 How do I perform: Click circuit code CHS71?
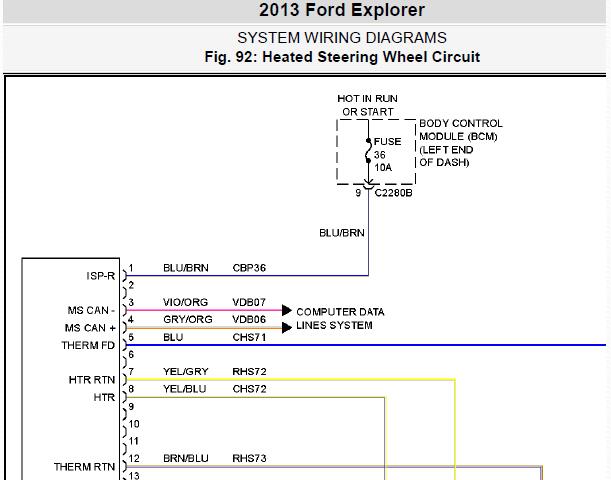click(249, 337)
